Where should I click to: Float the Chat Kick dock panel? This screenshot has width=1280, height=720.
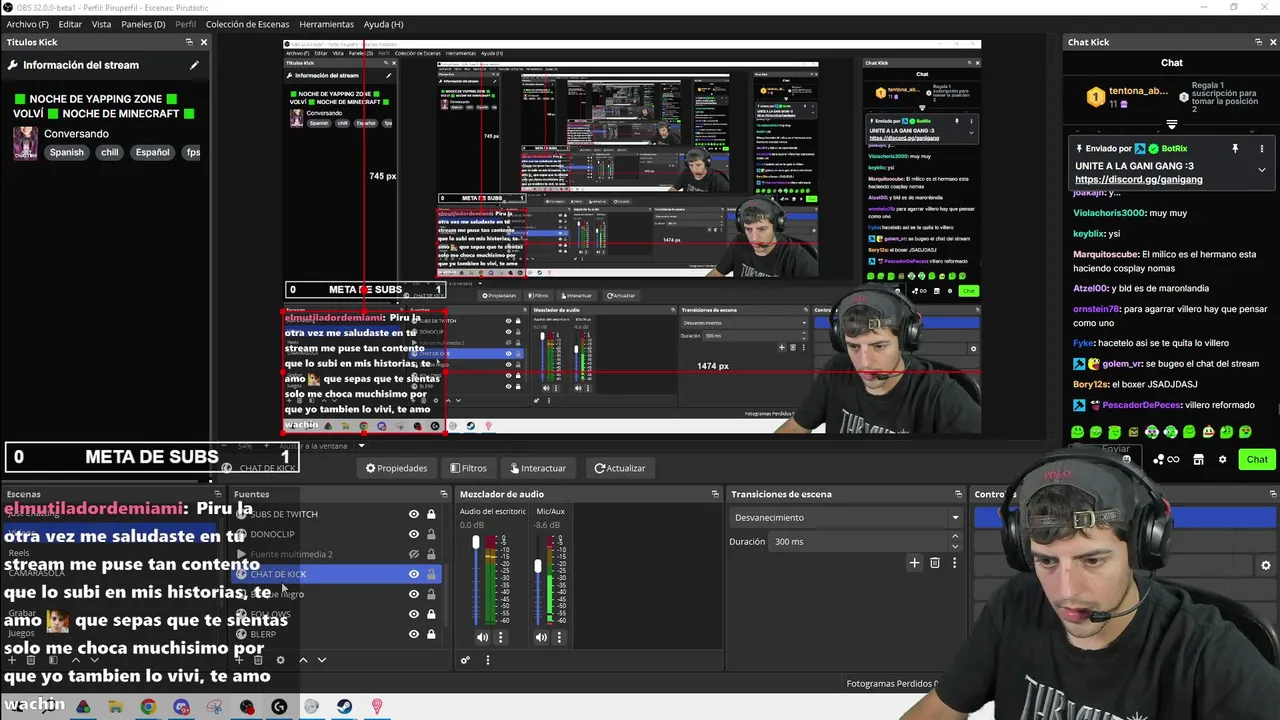coord(1258,42)
